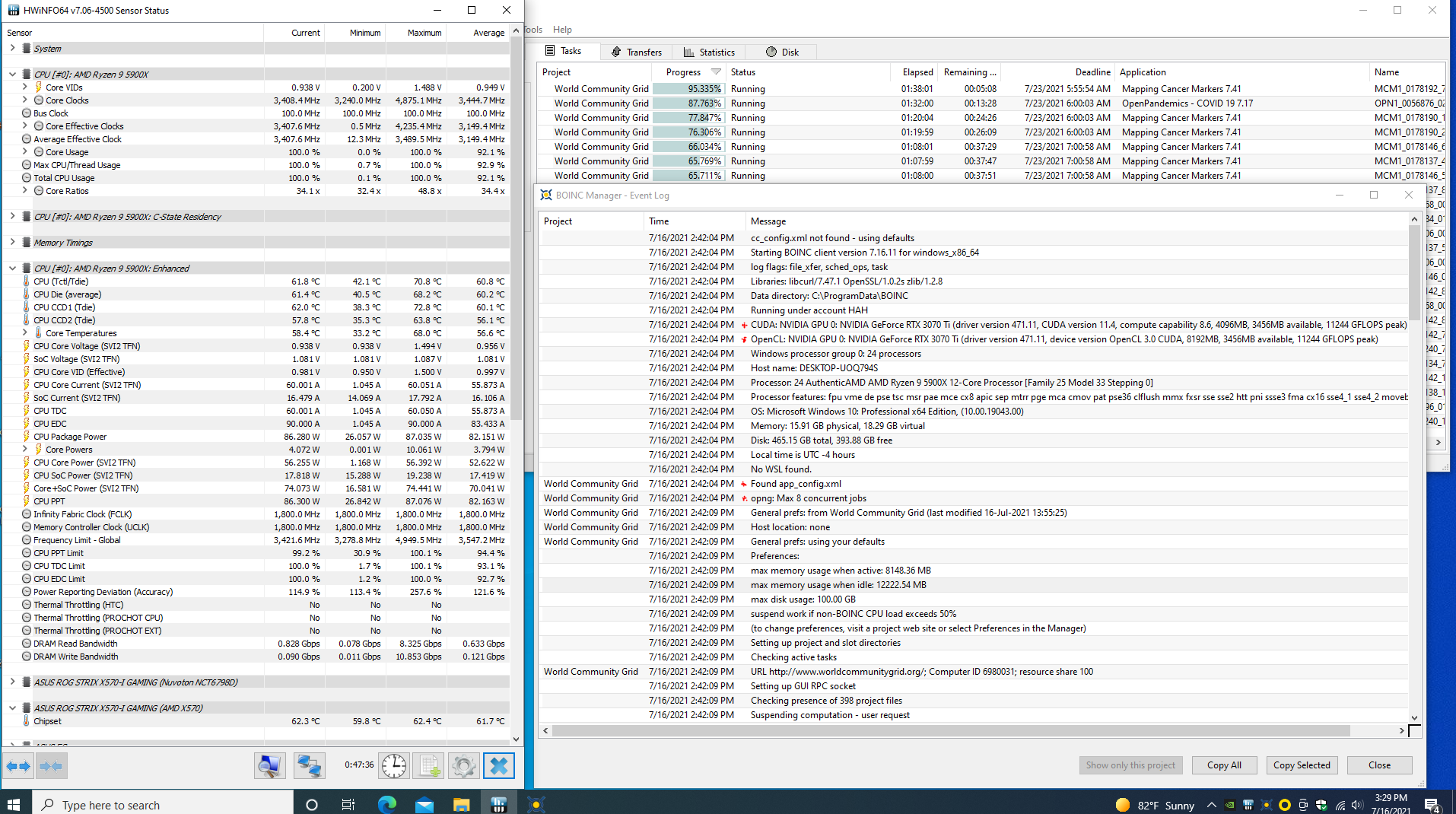Click HWiNFO expand columns arrows button

tap(18, 766)
